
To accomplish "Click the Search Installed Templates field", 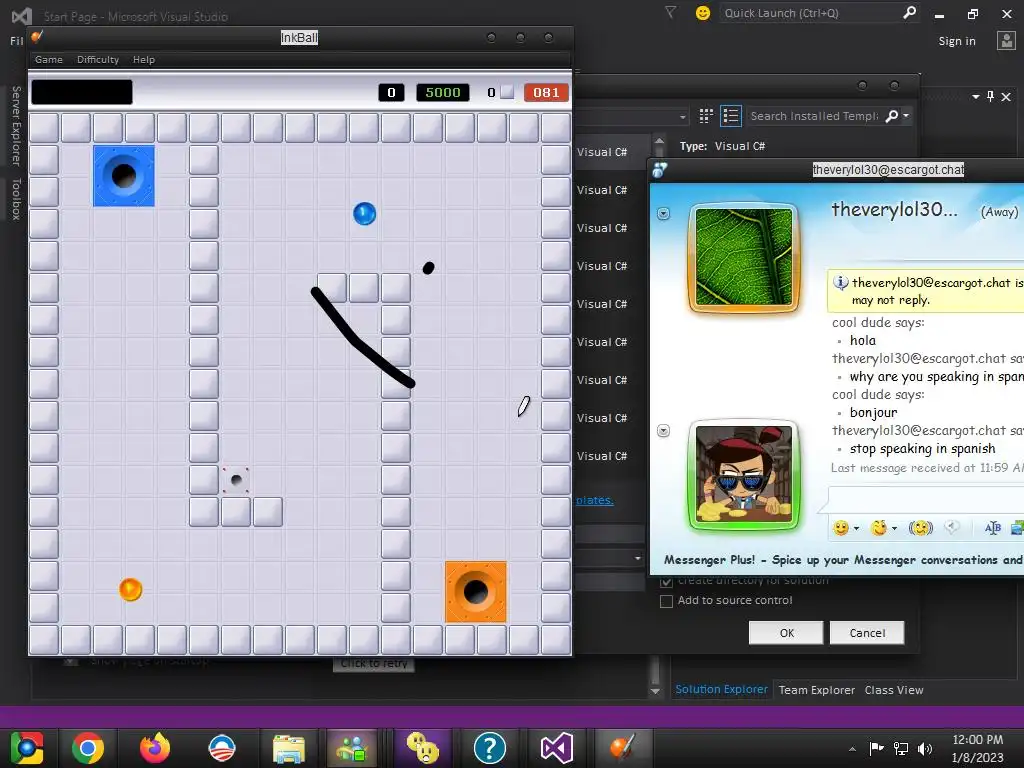I will coord(814,116).
